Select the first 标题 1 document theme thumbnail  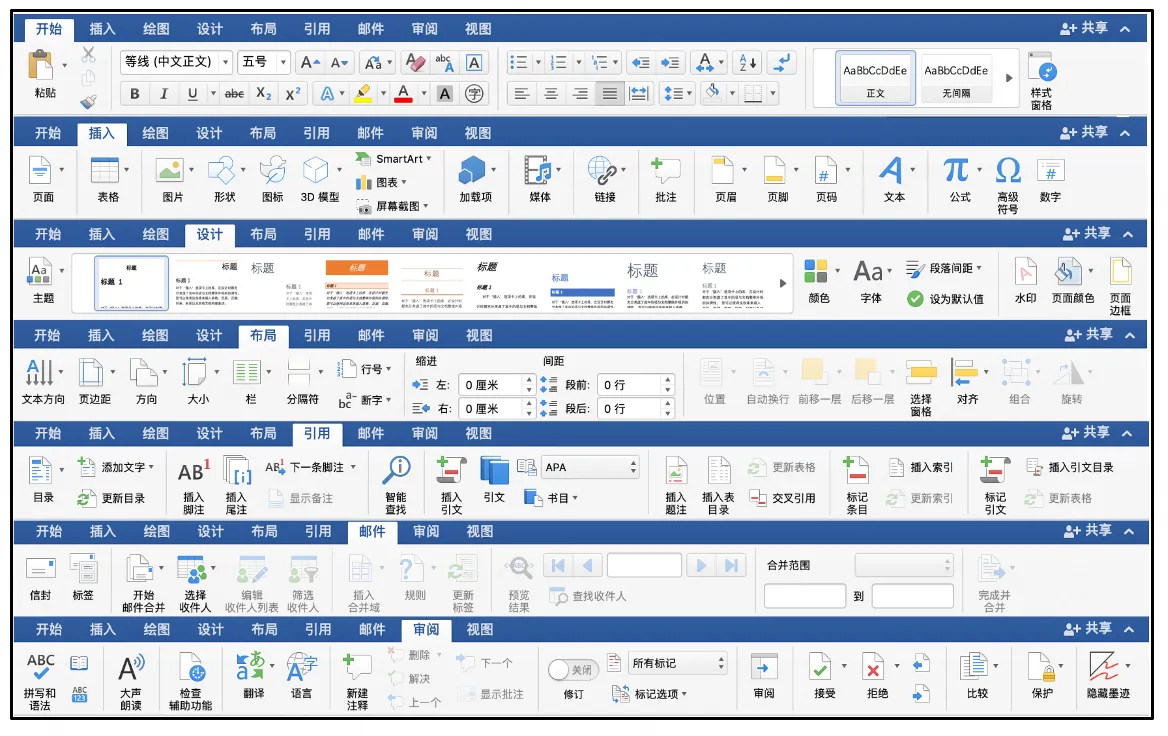coord(131,284)
